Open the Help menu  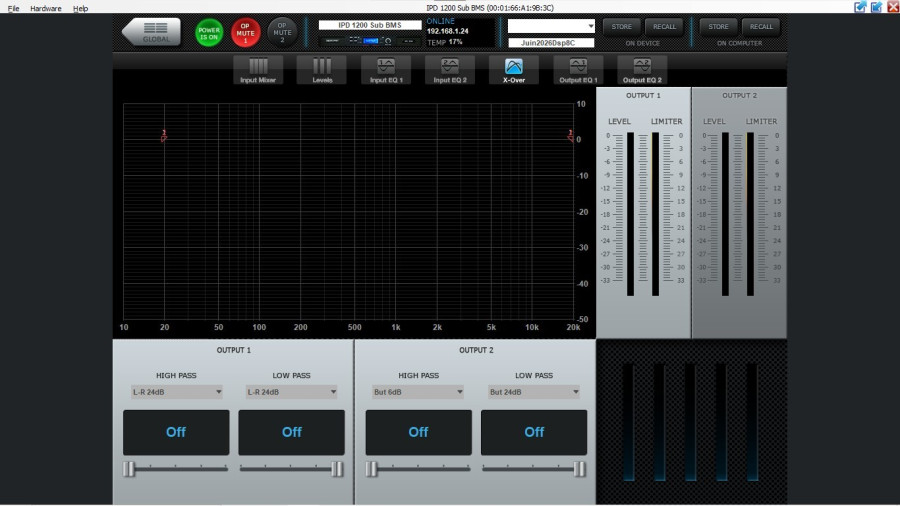(80, 9)
